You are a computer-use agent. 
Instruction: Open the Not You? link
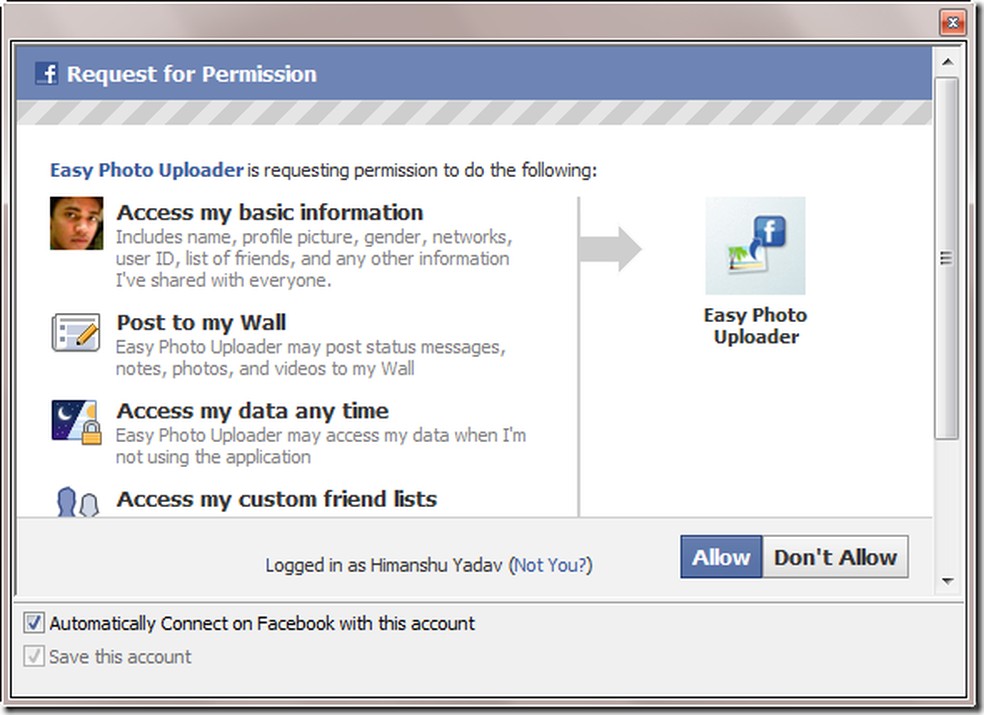551,565
